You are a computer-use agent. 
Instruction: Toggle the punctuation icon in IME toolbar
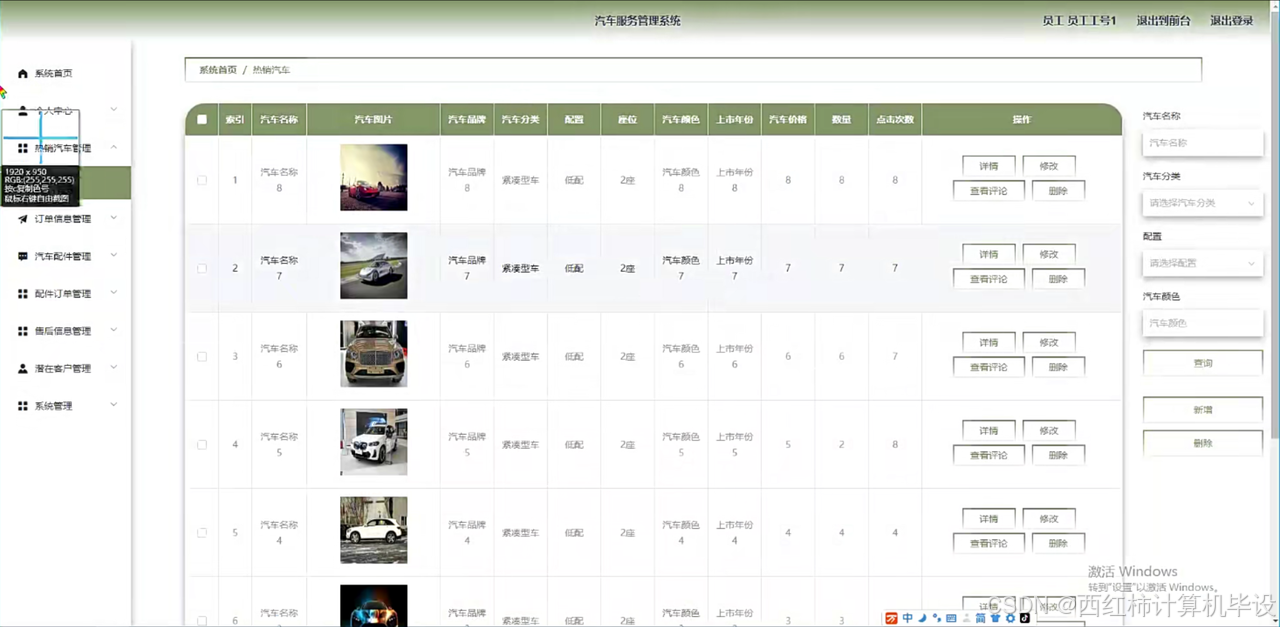point(936,618)
